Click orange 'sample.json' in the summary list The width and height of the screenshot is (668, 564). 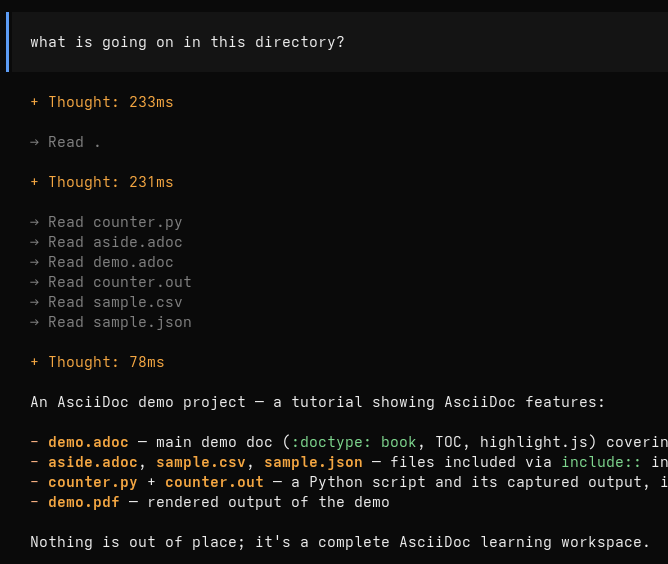tap(313, 462)
